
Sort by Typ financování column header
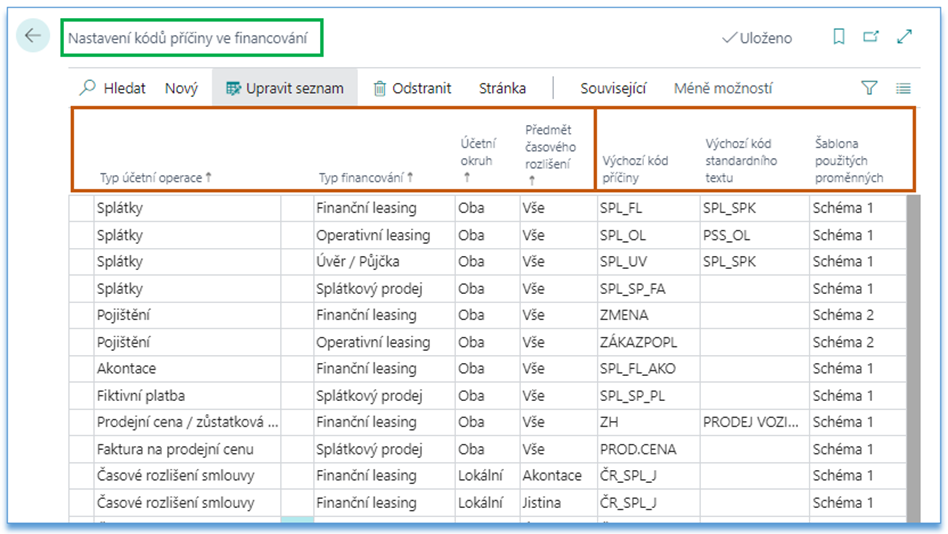(366, 178)
